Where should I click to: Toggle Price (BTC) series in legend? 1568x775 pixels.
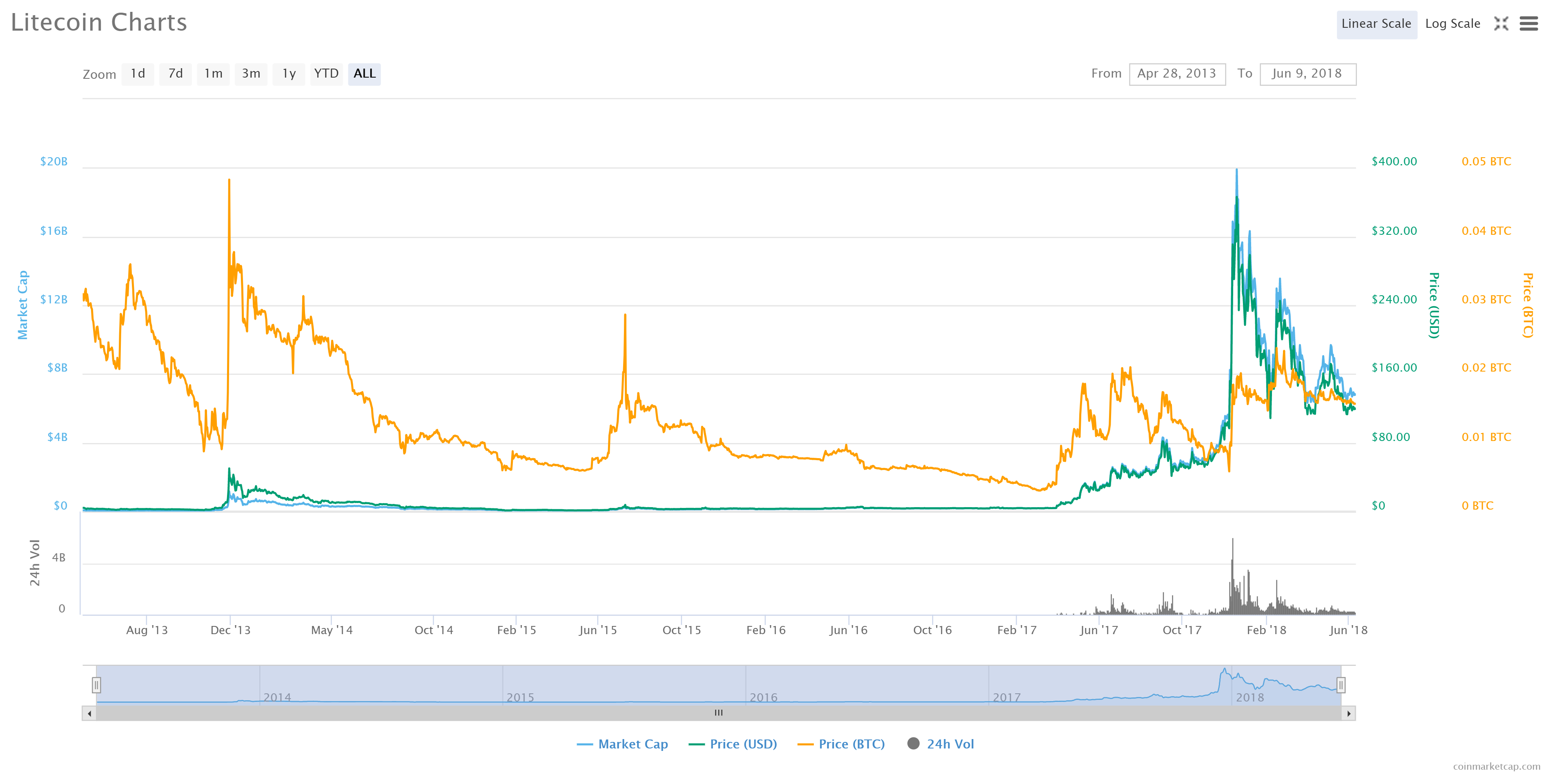[841, 744]
